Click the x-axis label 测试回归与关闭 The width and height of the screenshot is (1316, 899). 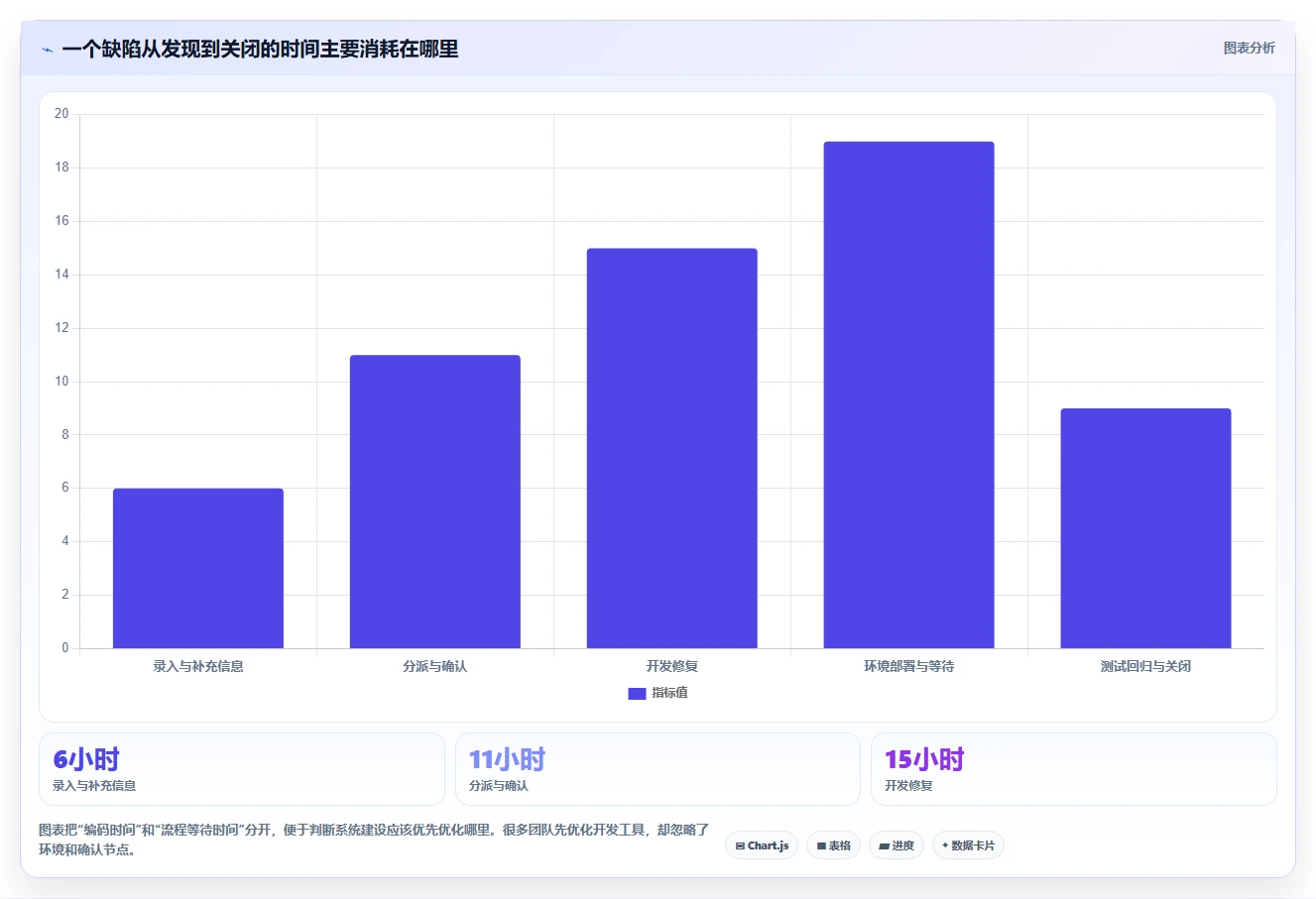[x=1146, y=666]
